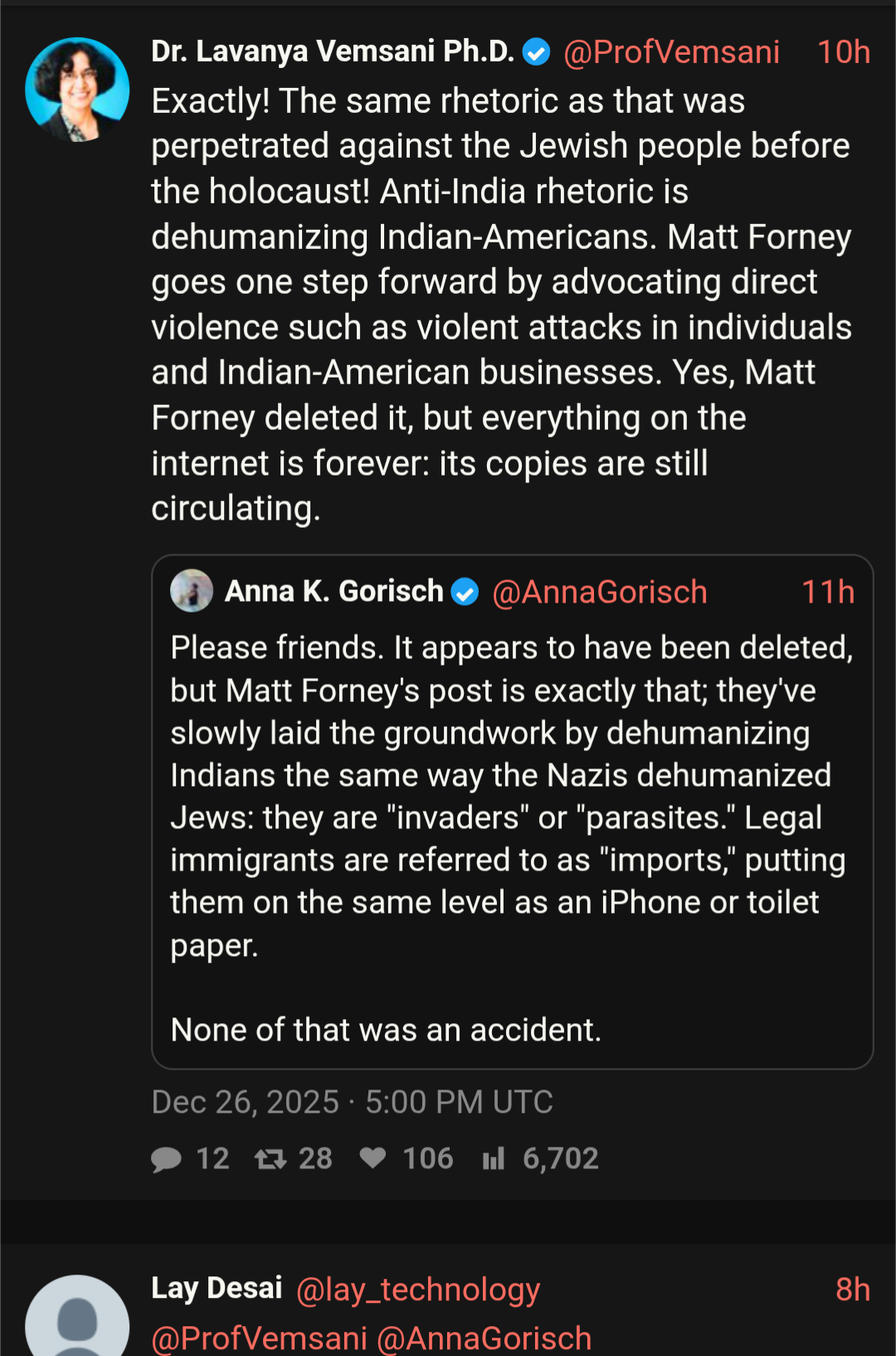
Task: Click Anna K. Gorisch's verified badge
Action: [x=465, y=593]
